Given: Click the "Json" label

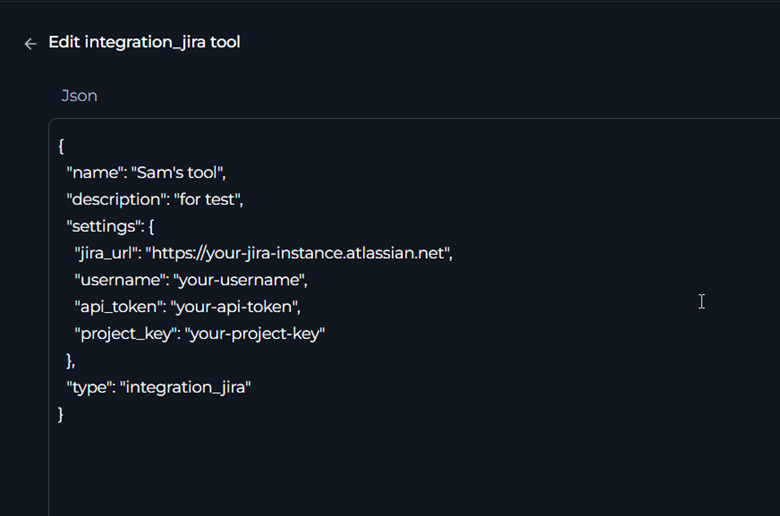Looking at the screenshot, I should tap(79, 96).
